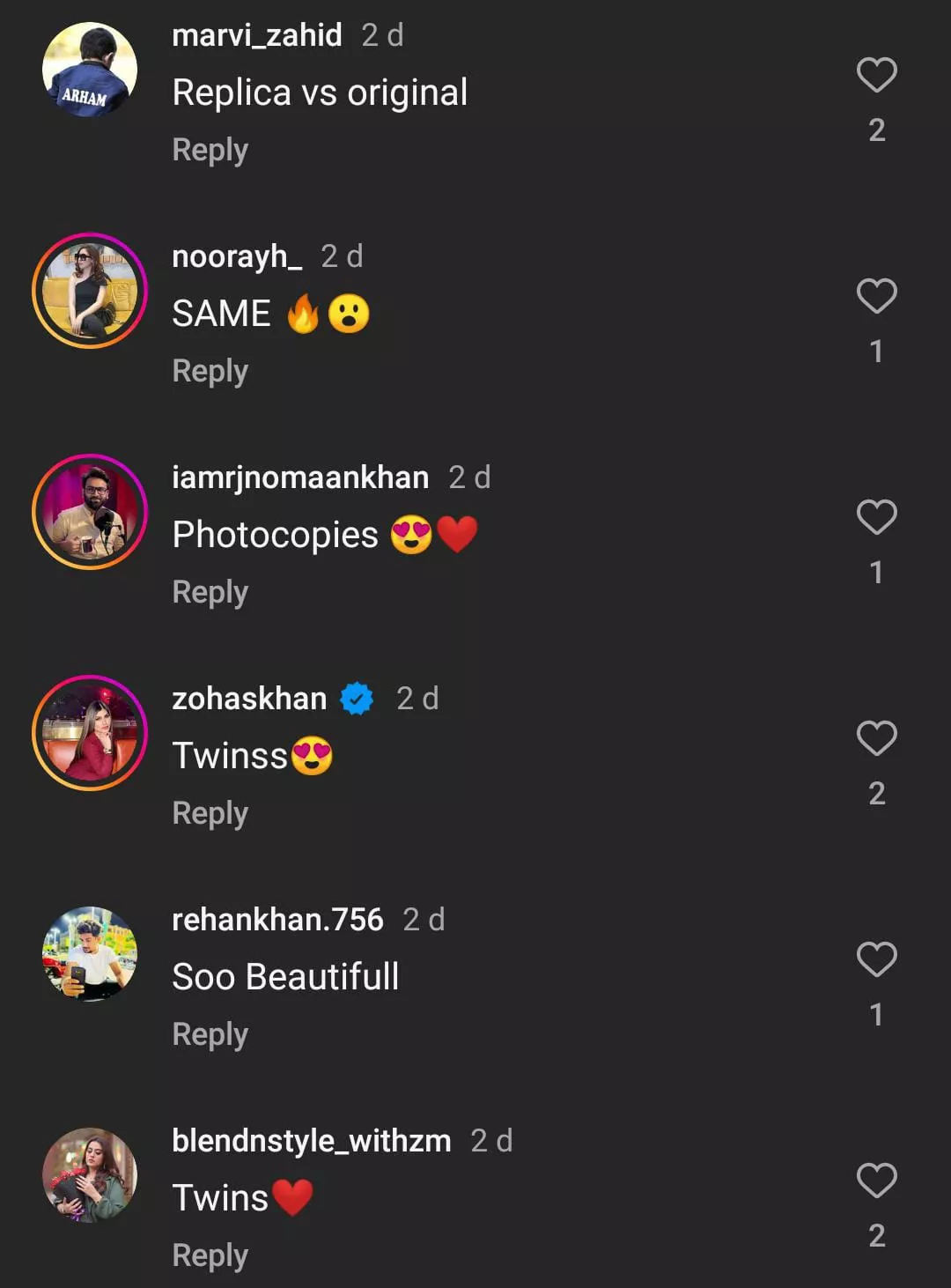This screenshot has height=1288, width=951.
Task: Reply to rehankhan.756's comment
Action: pos(210,1035)
